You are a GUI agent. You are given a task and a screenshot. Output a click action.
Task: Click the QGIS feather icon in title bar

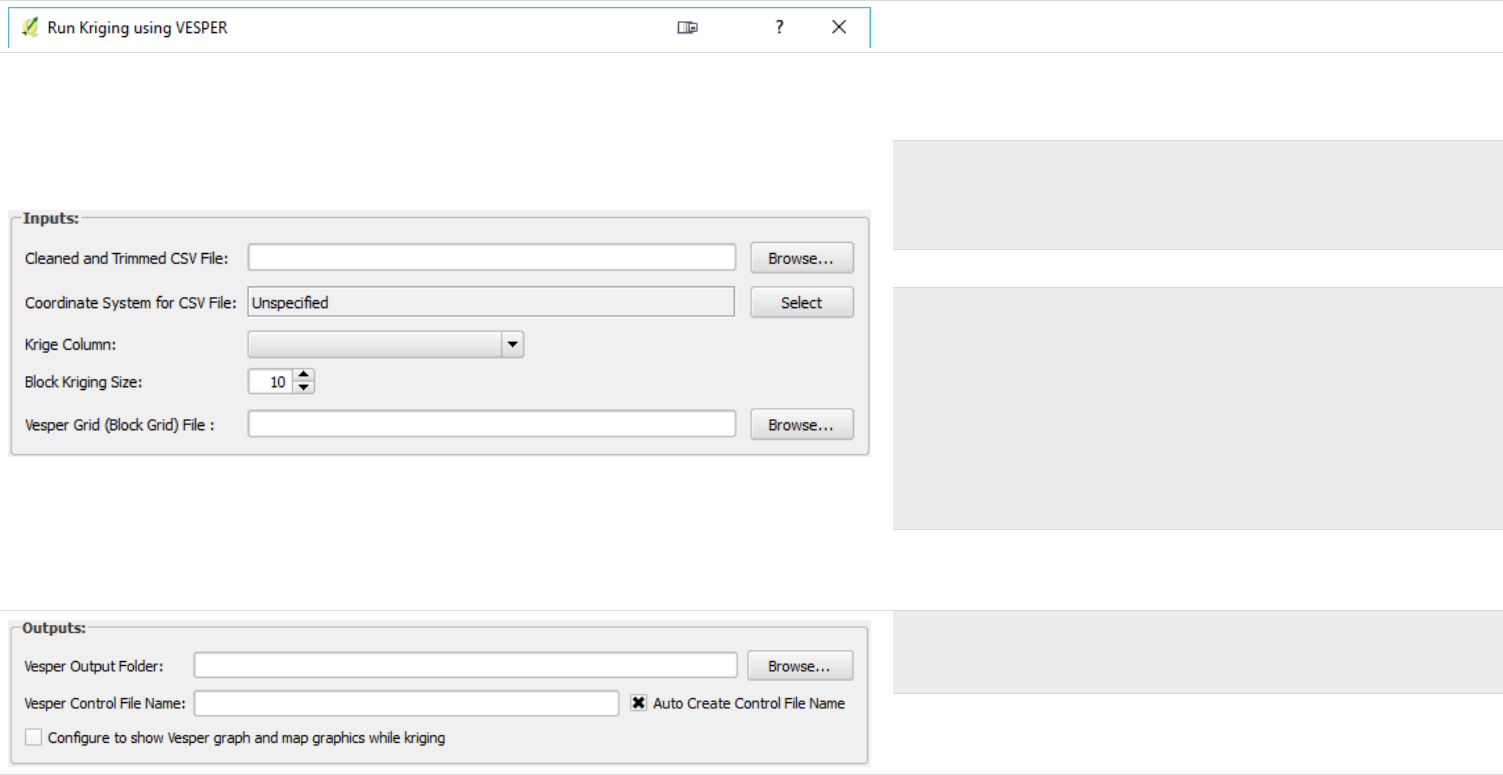[x=29, y=28]
